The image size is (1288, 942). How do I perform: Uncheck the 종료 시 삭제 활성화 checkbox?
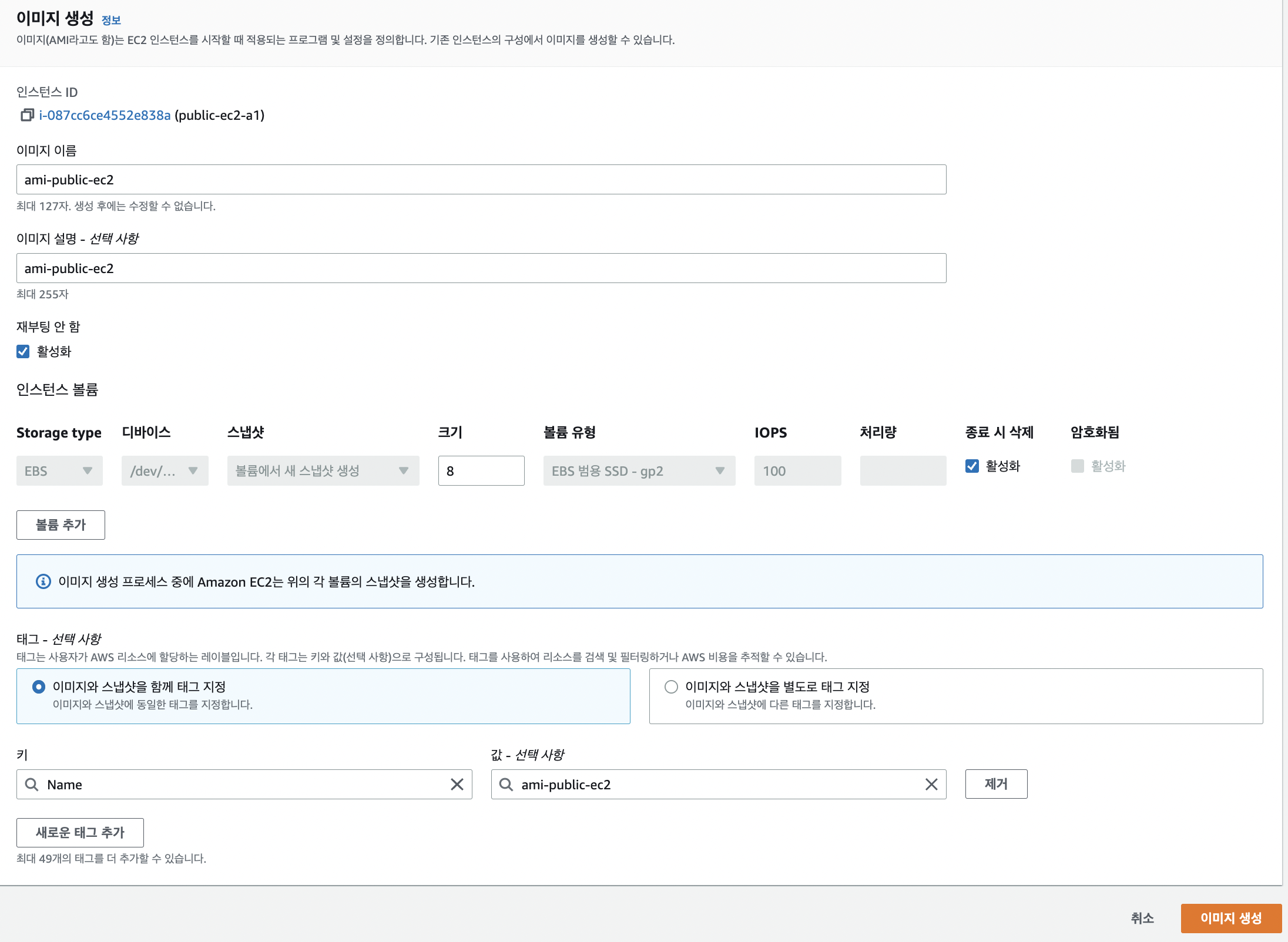972,466
